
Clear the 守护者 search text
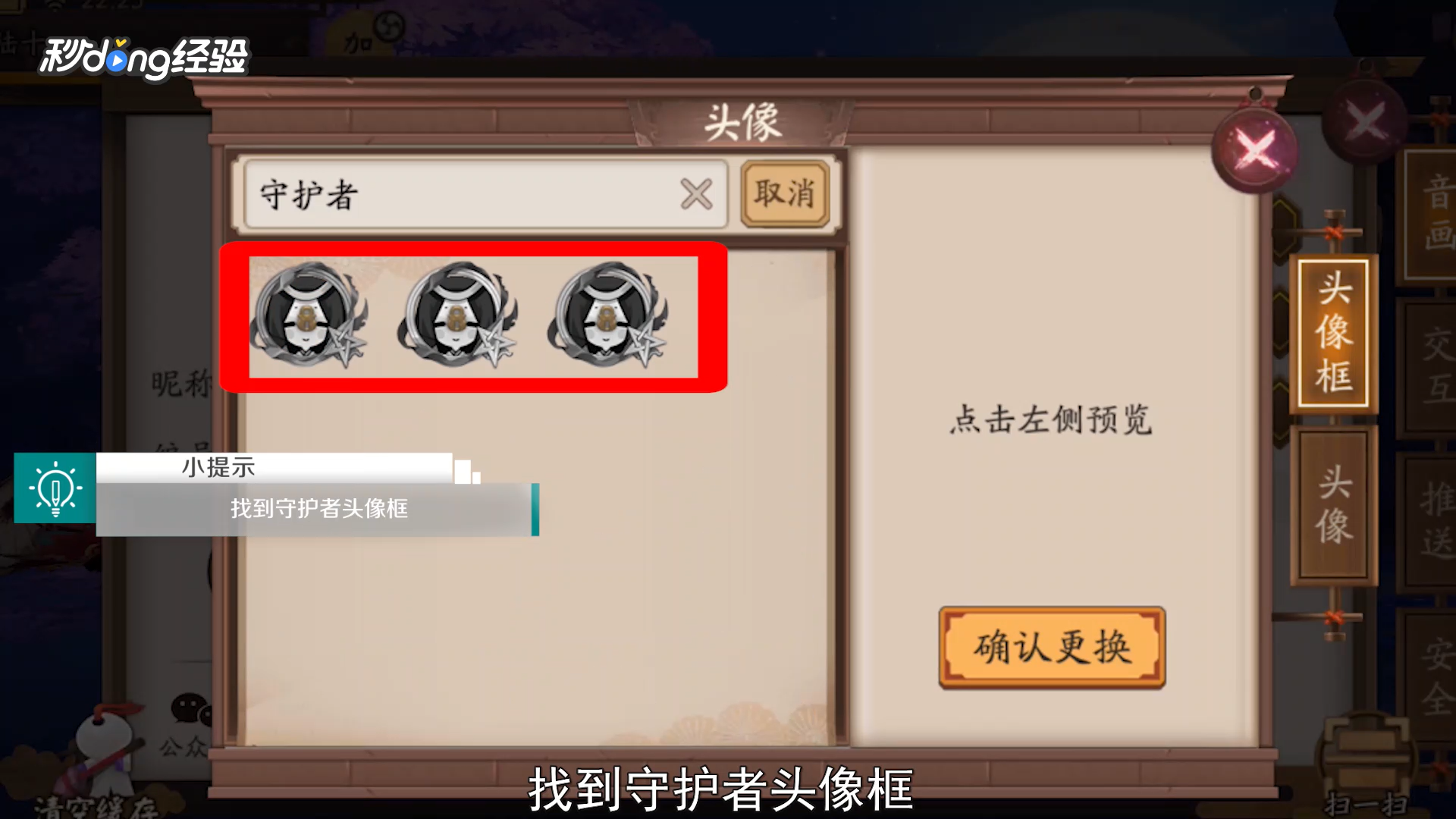coord(696,194)
